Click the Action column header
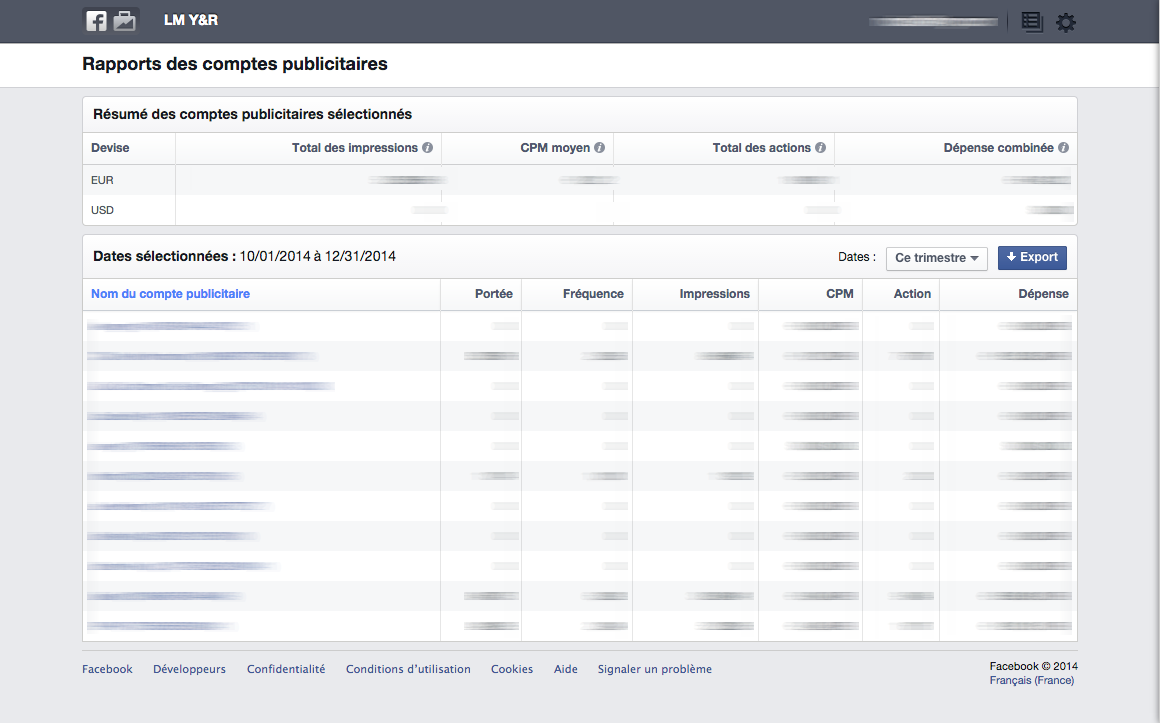1160x723 pixels. [x=912, y=294]
